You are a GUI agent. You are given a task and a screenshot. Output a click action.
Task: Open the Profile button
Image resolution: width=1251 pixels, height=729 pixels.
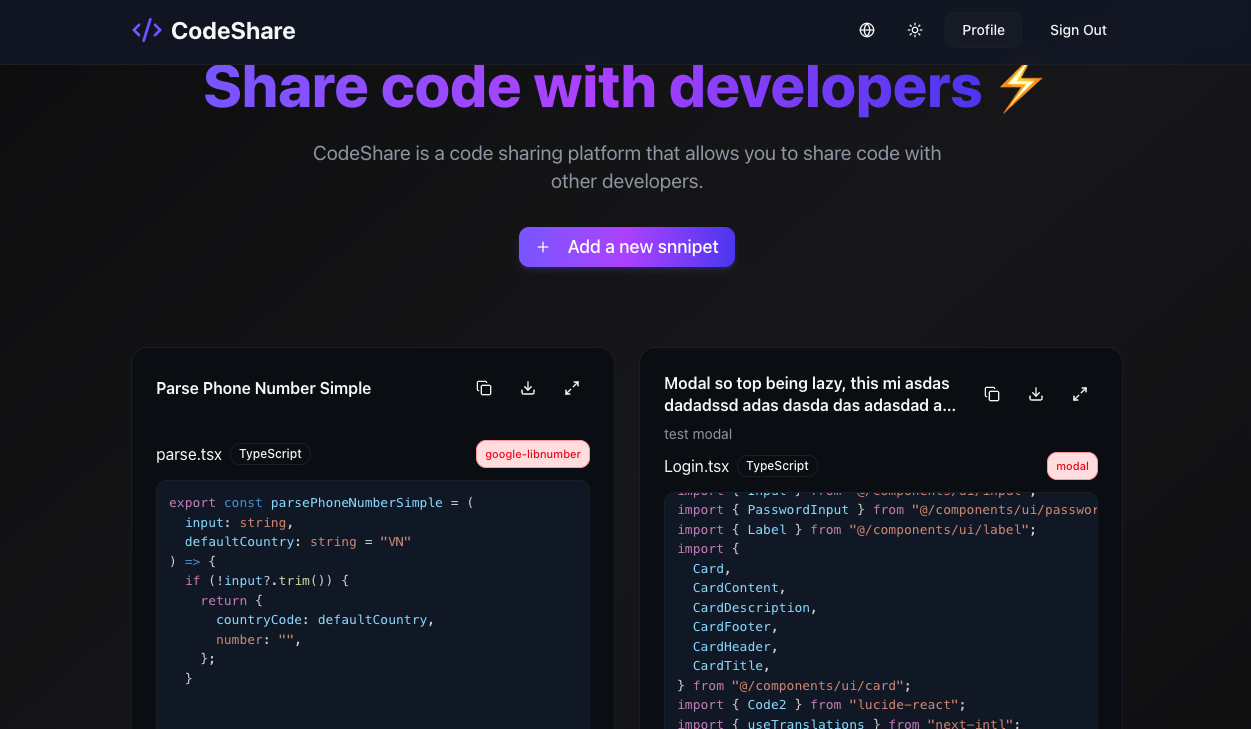[983, 30]
